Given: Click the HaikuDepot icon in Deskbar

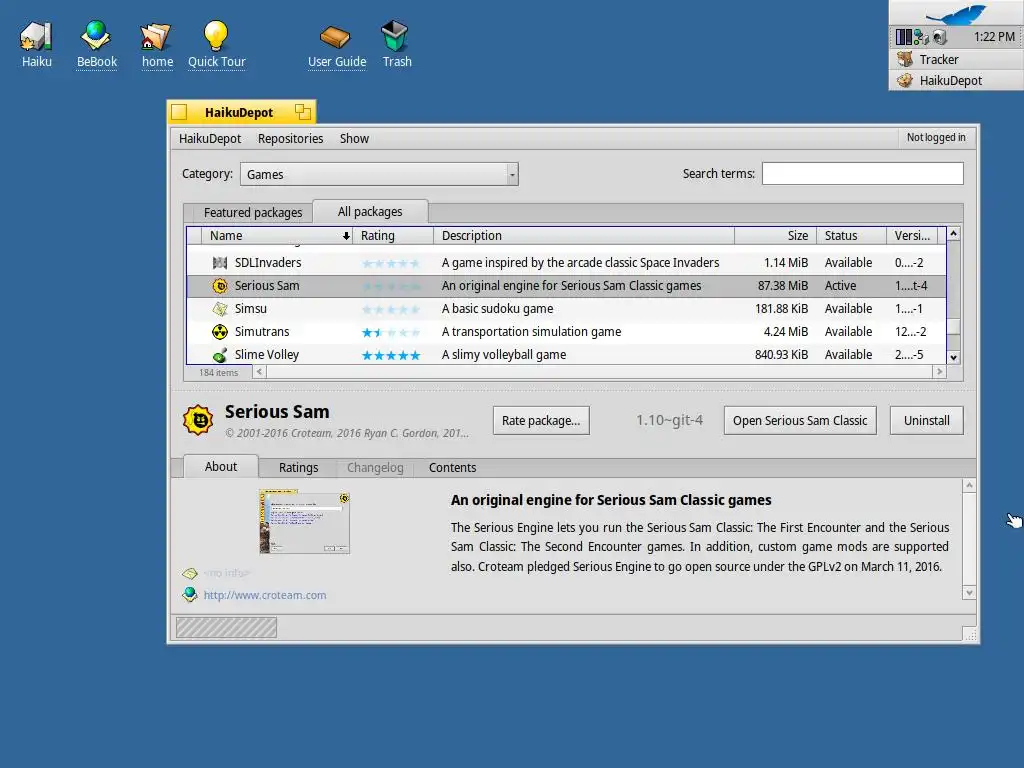Looking at the screenshot, I should 905,80.
